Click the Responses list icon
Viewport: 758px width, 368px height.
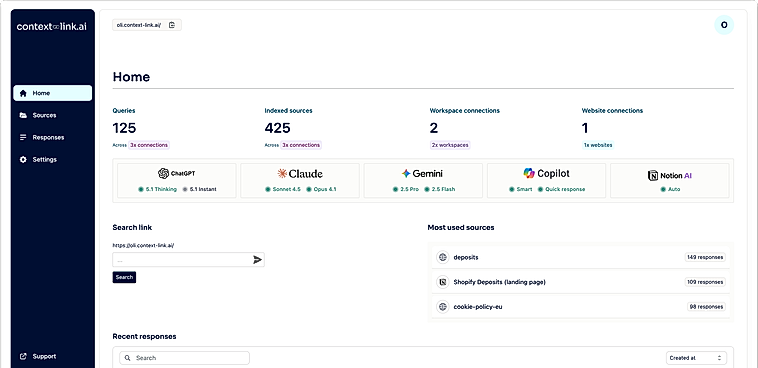[23, 137]
